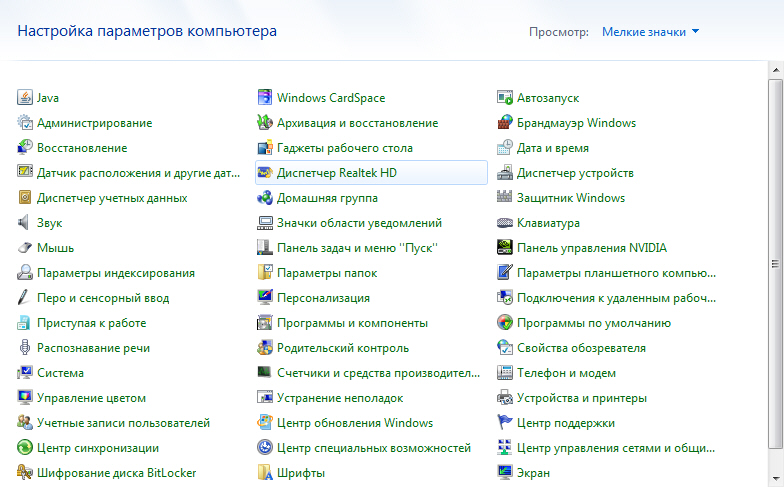The height and width of the screenshot is (487, 784).
Task: Click the Центр обновления Windows icon
Action: point(265,423)
